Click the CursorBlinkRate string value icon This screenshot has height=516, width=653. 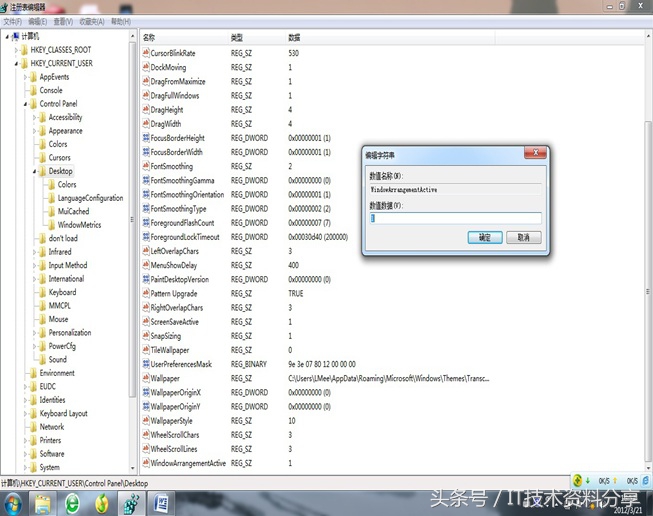pyautogui.click(x=145, y=53)
